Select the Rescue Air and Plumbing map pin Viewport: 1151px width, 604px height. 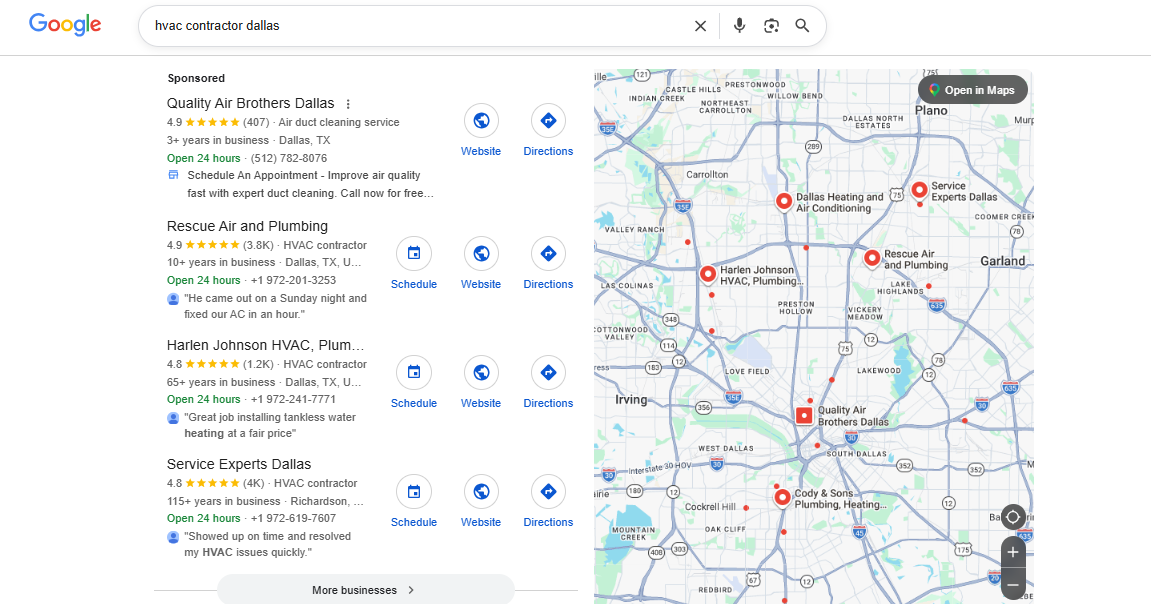point(871,258)
